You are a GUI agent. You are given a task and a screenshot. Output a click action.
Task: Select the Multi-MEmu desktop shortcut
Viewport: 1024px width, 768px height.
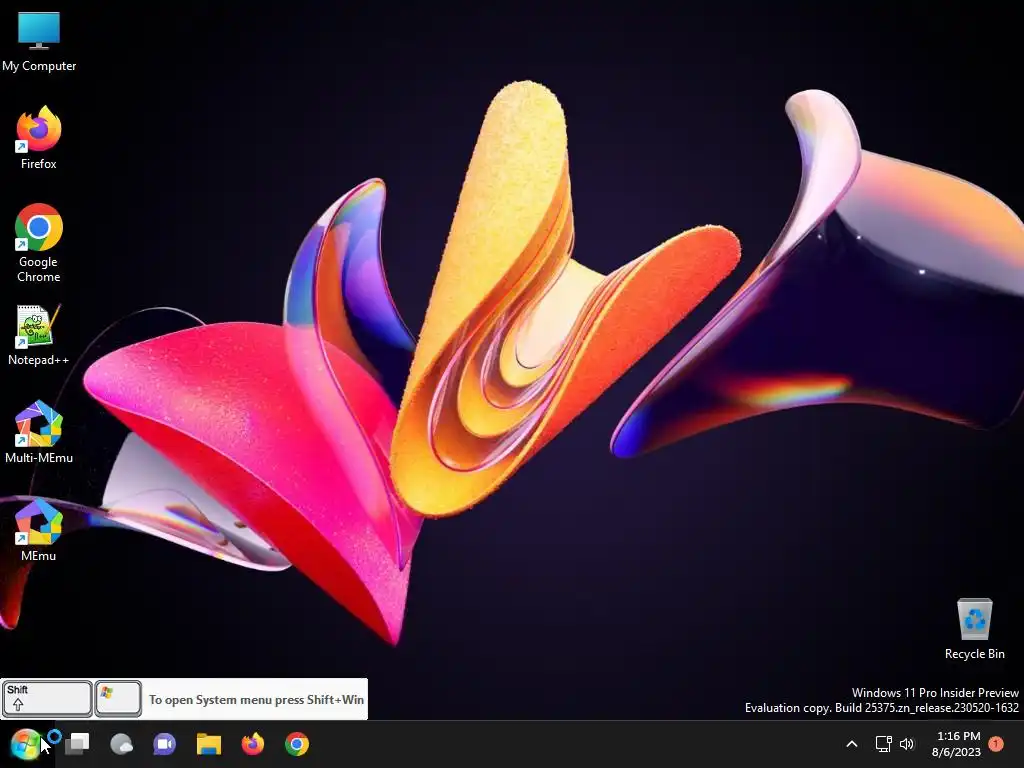[x=39, y=432]
